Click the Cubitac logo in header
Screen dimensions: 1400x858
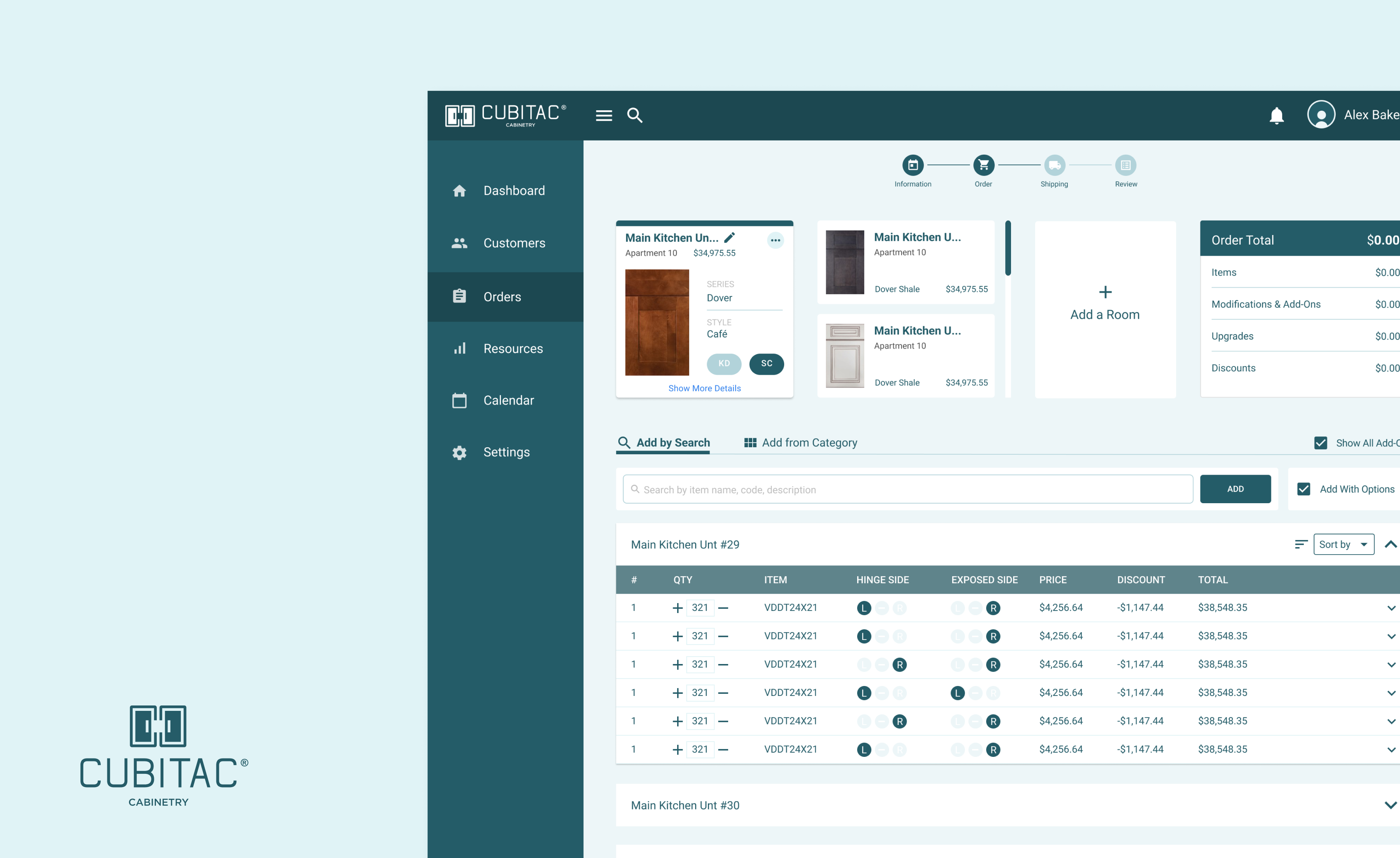505,115
